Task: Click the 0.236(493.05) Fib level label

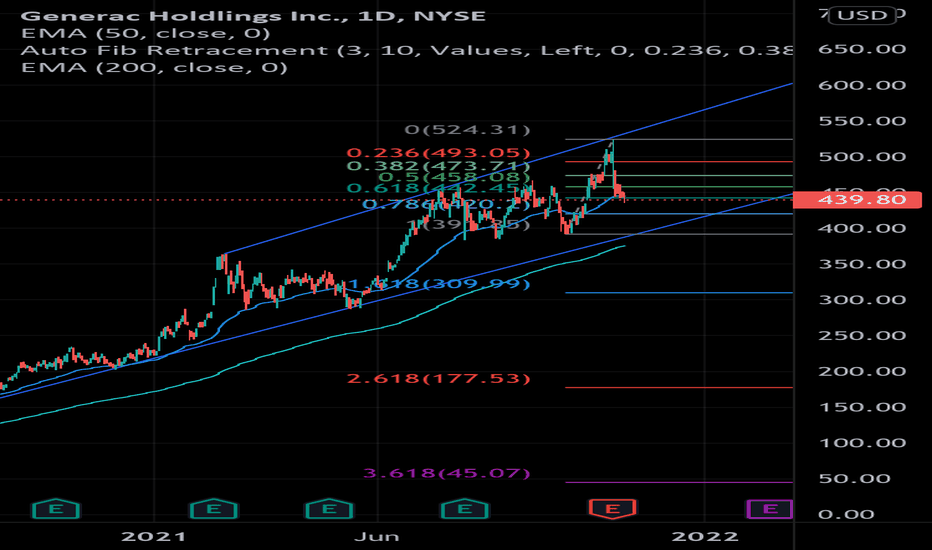Action: 438,153
